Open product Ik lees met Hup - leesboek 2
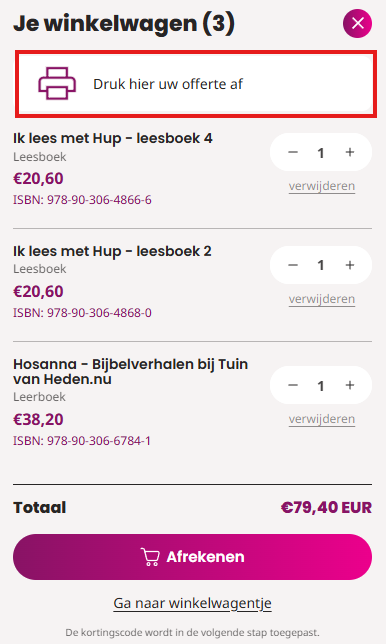 click(112, 251)
